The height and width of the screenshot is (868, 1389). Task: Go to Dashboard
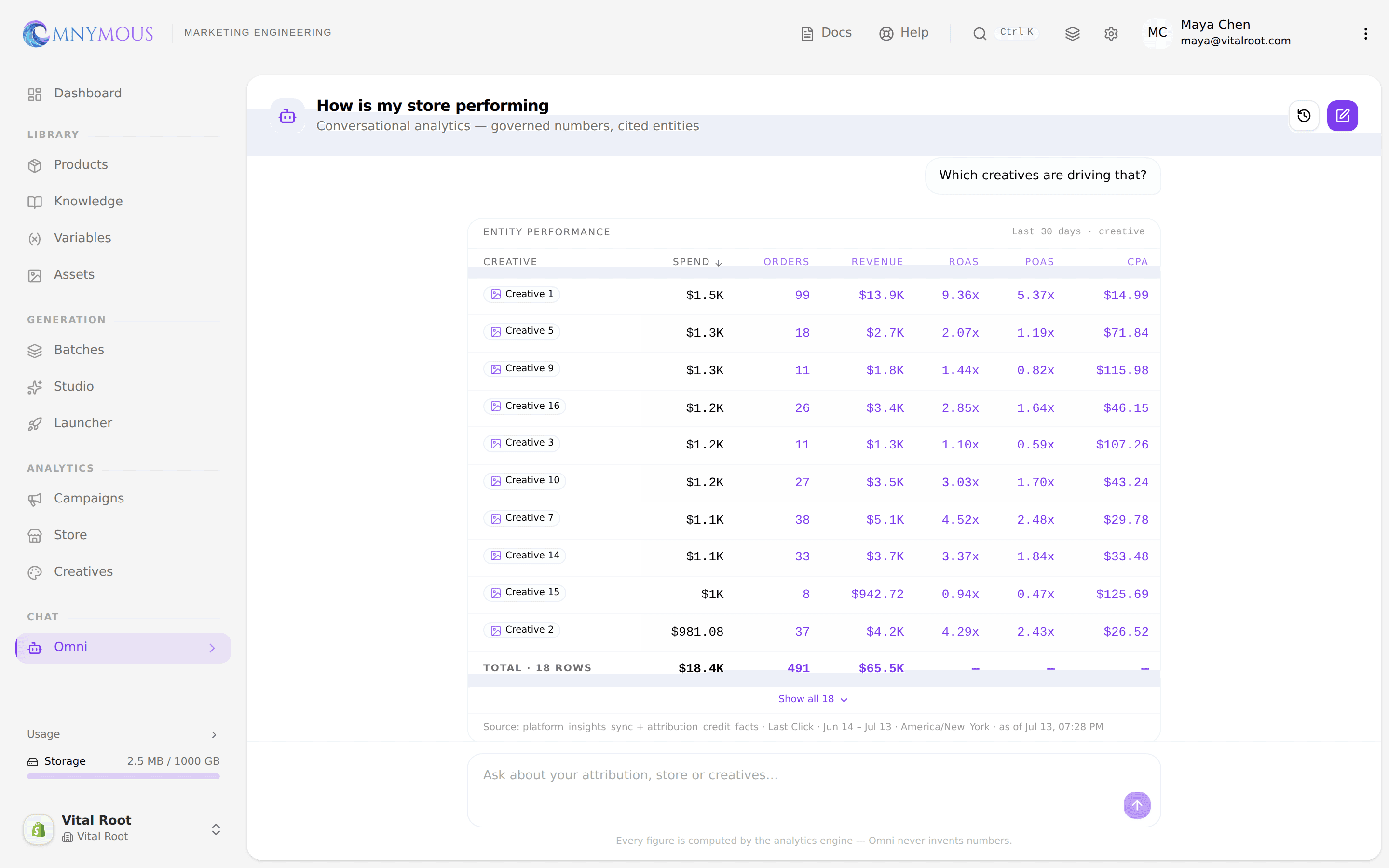tap(123, 94)
